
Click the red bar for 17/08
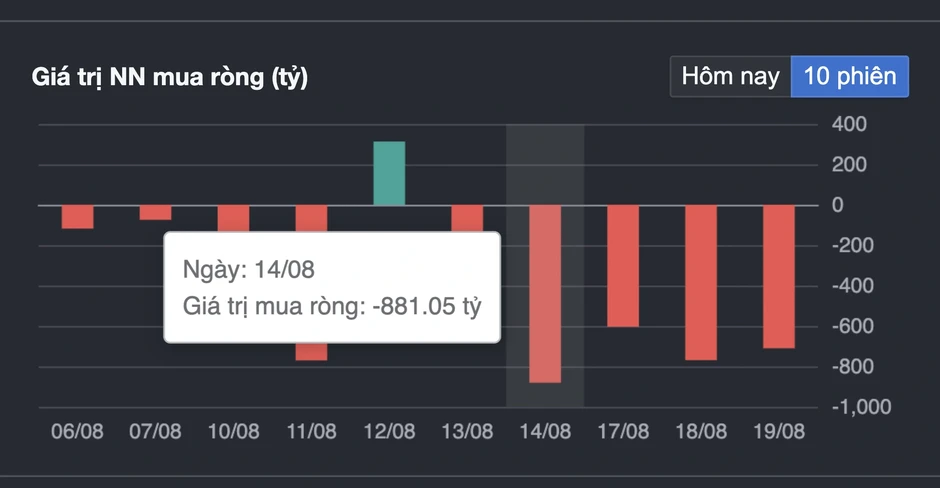(623, 266)
